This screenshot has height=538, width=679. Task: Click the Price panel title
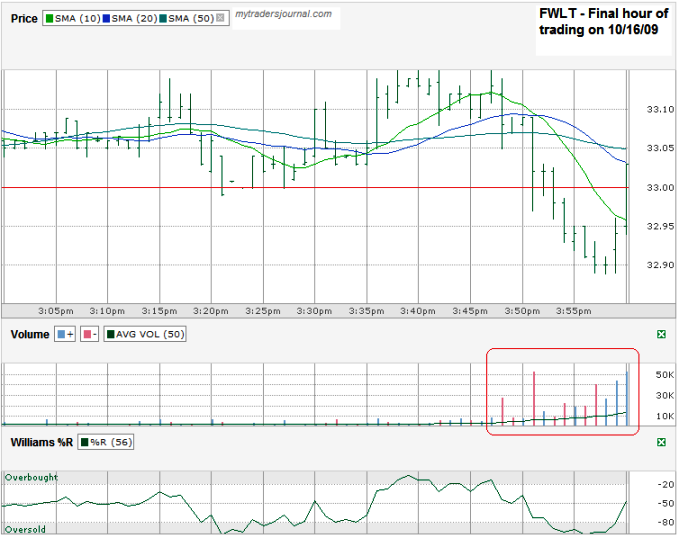point(24,19)
